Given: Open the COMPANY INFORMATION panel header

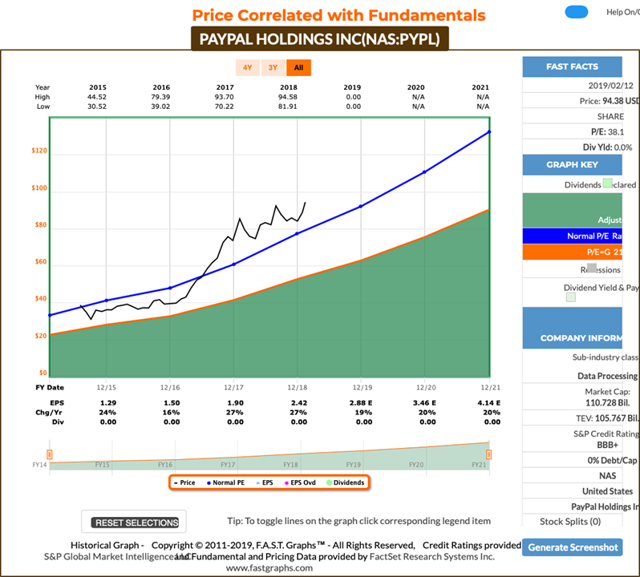Looking at the screenshot, I should (572, 328).
